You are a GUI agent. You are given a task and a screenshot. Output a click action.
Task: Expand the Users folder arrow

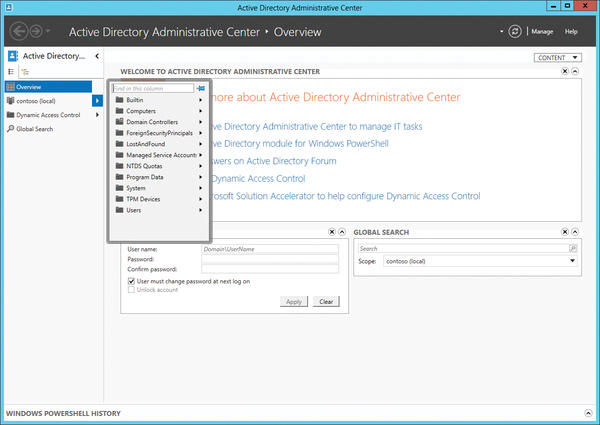pos(200,210)
